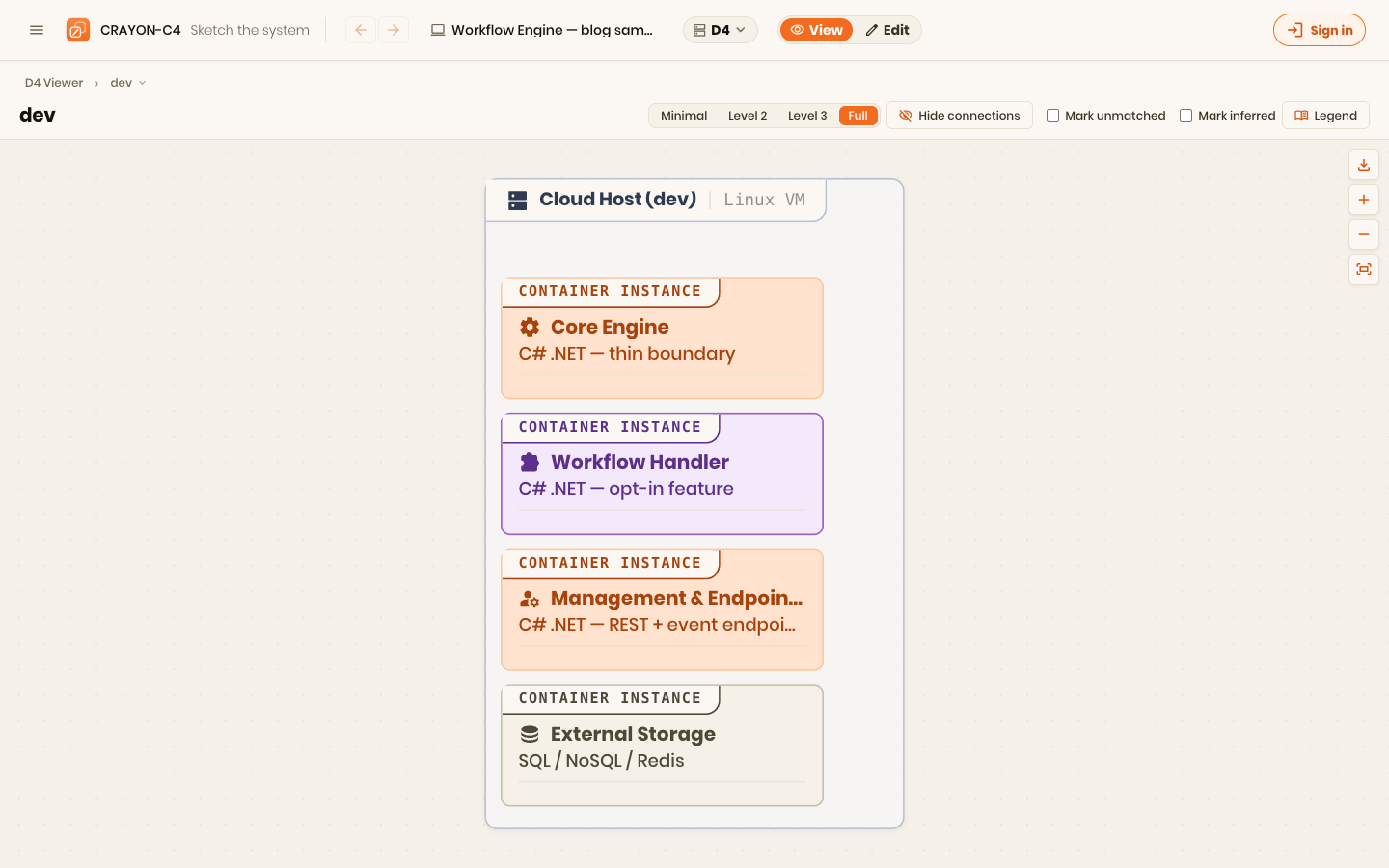
Task: Enable the Mark unmatched checkbox
Action: pyautogui.click(x=1053, y=116)
